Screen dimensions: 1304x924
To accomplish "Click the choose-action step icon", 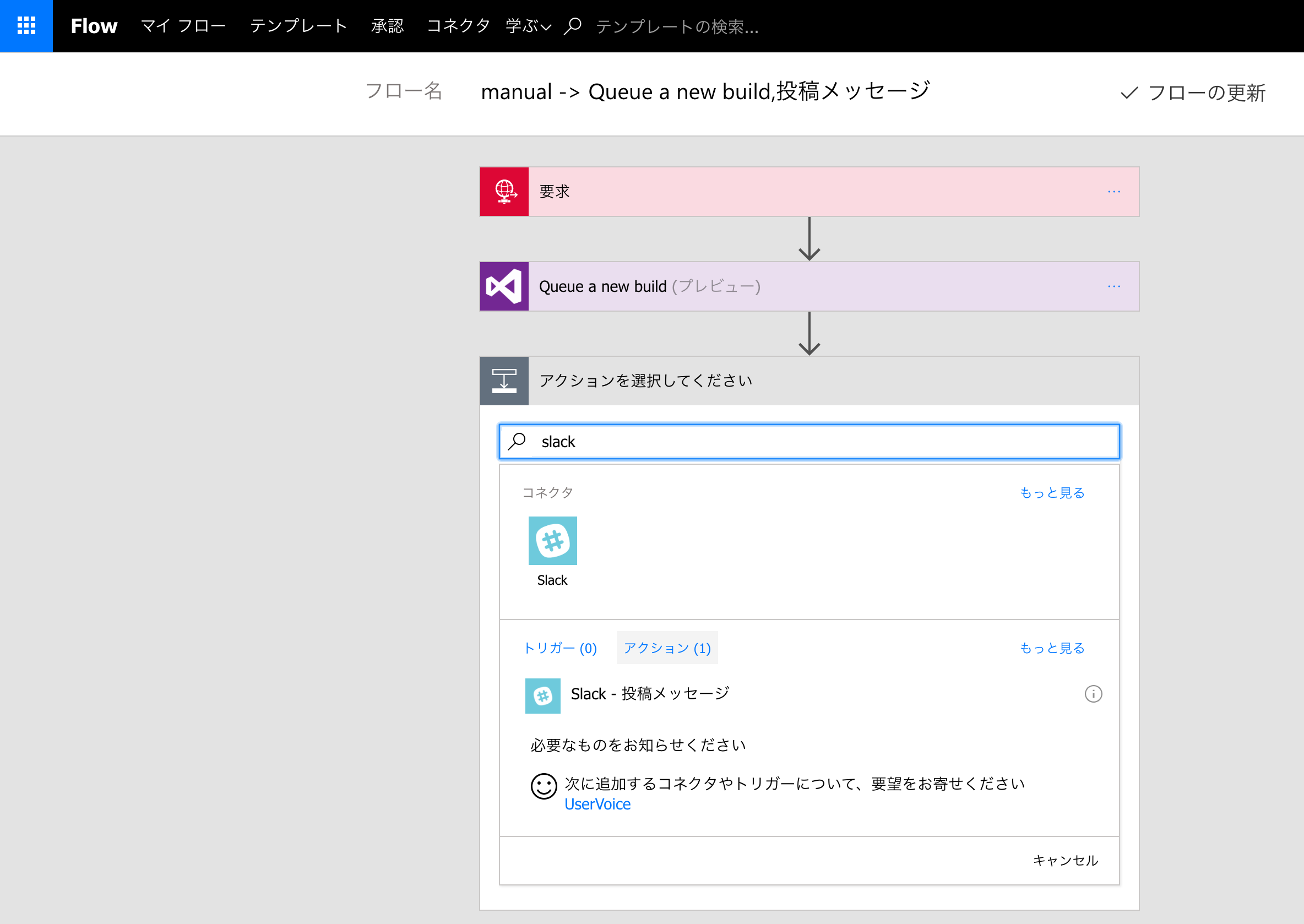I will (x=504, y=381).
